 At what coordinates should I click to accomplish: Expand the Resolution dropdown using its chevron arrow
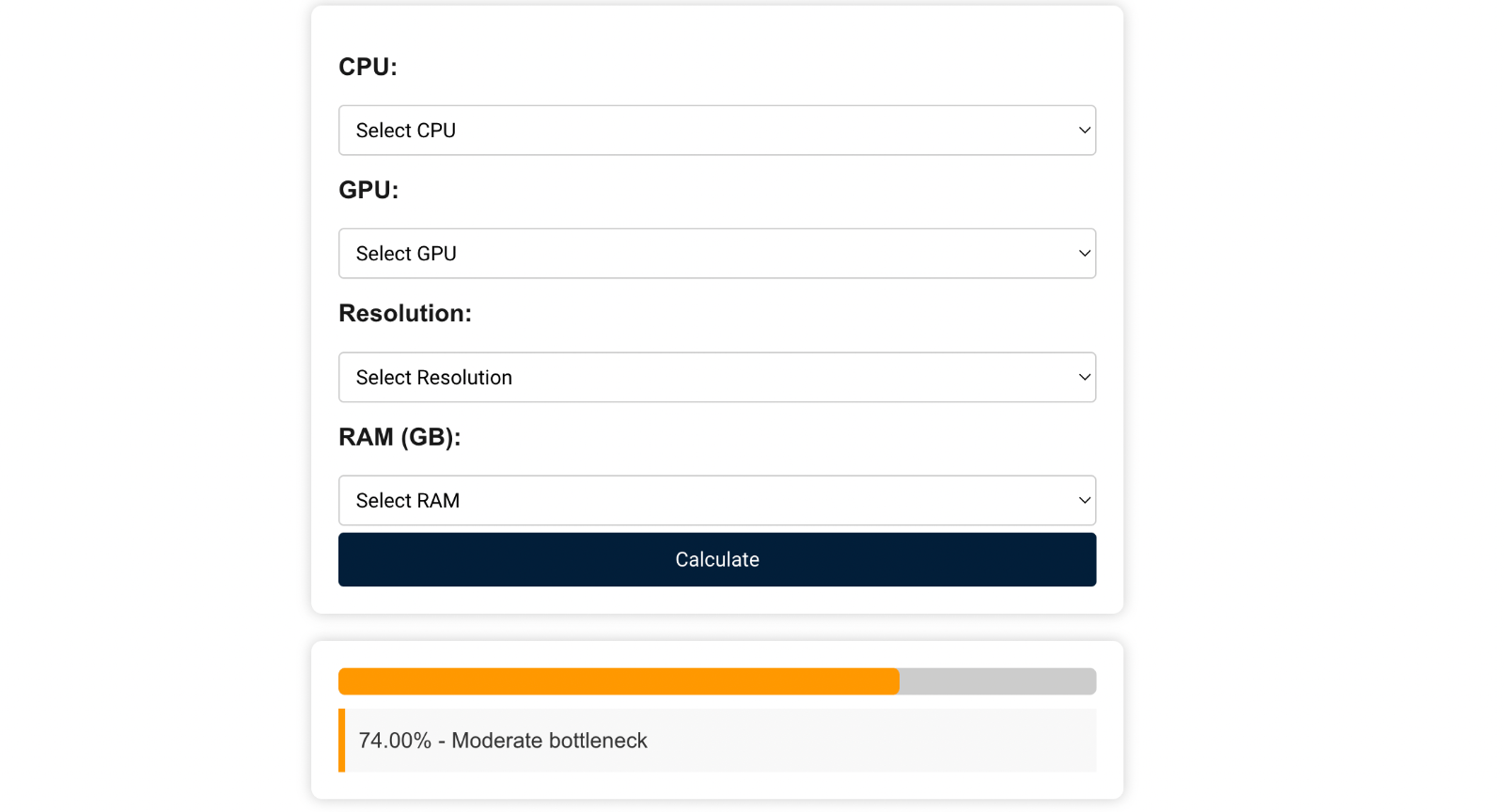(1083, 377)
